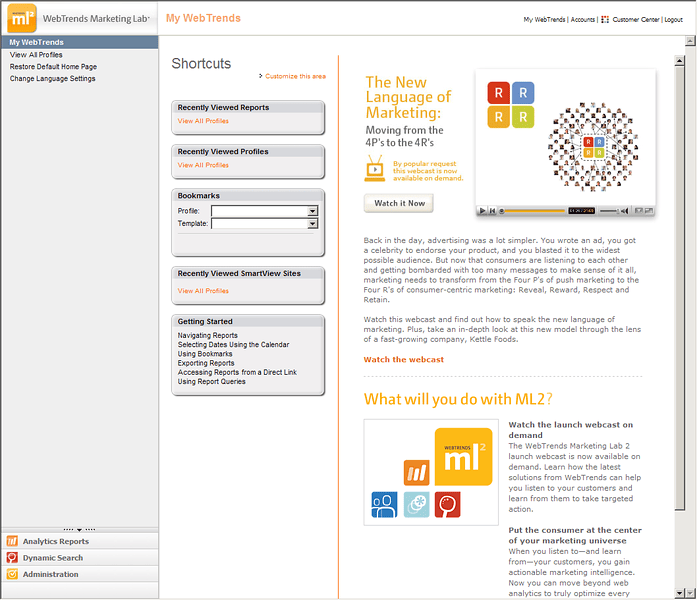Image resolution: width=697 pixels, height=600 pixels.
Task: Click My WebTrends in top navigation
Action: [x=544, y=20]
